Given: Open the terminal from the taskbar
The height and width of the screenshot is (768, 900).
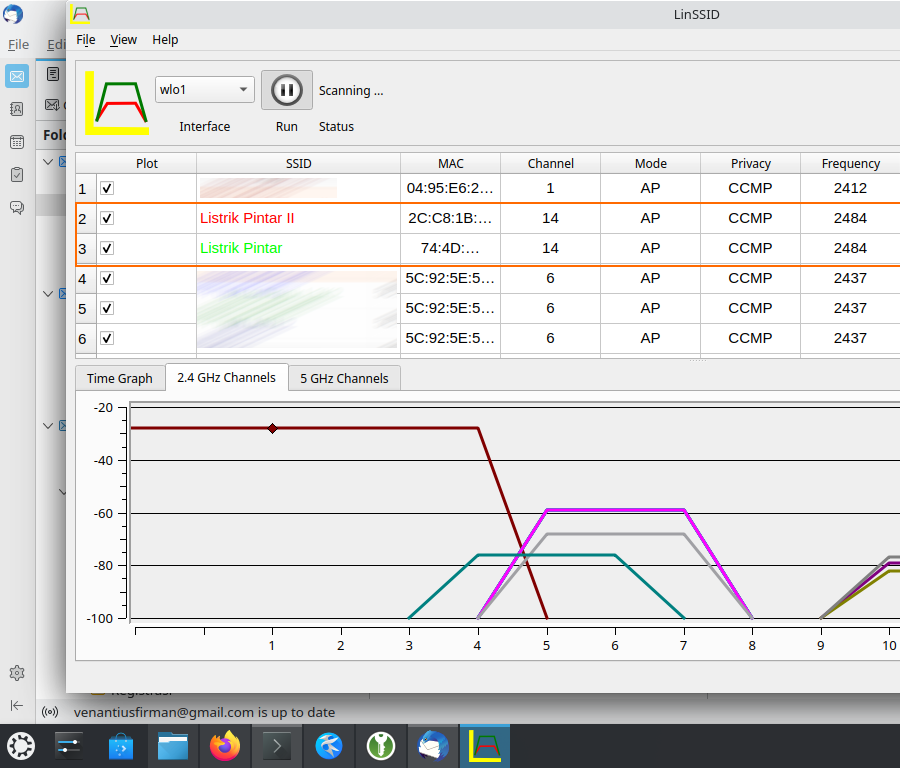Looking at the screenshot, I should (277, 746).
